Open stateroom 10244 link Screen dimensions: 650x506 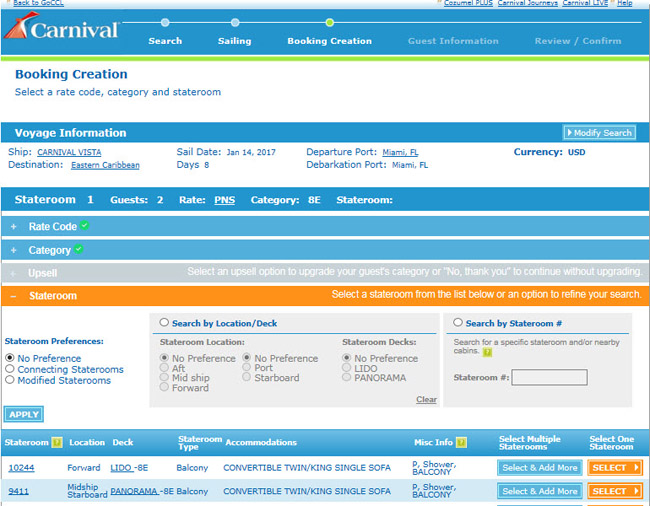click(21, 468)
